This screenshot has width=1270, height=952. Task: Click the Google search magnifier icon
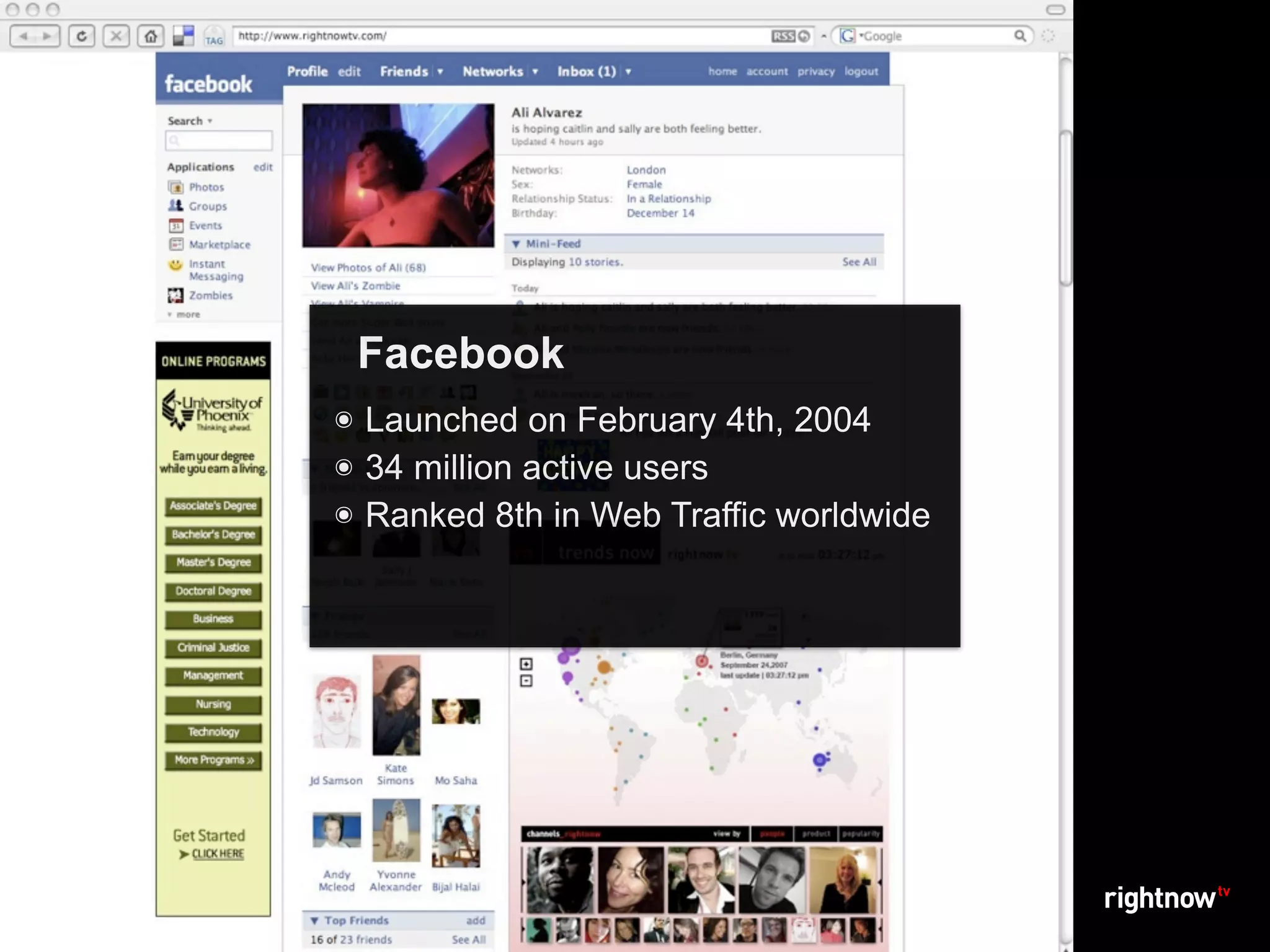click(1019, 36)
